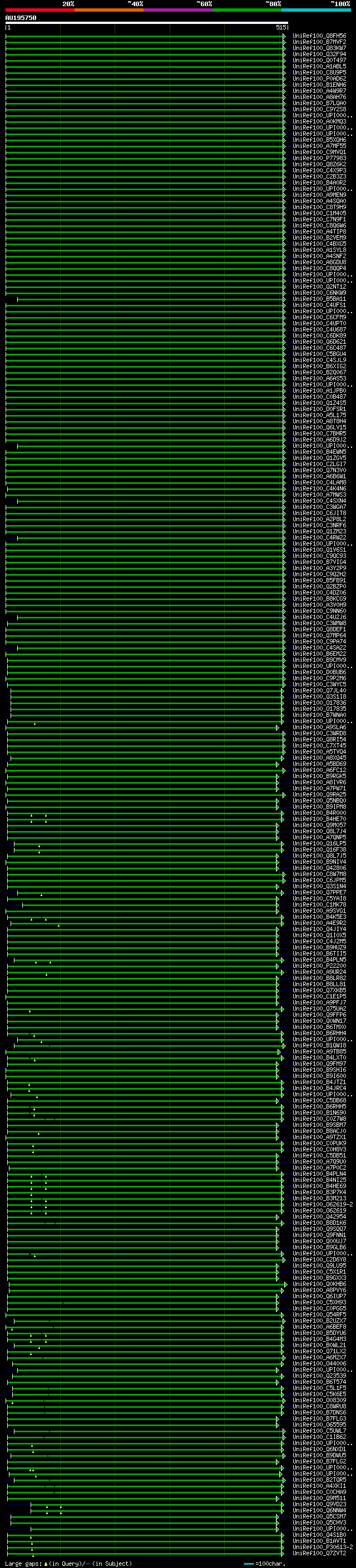The height and width of the screenshot is (1568, 356).
Task: Click UniRef100_A9MEN9 label
Action: click(x=319, y=195)
